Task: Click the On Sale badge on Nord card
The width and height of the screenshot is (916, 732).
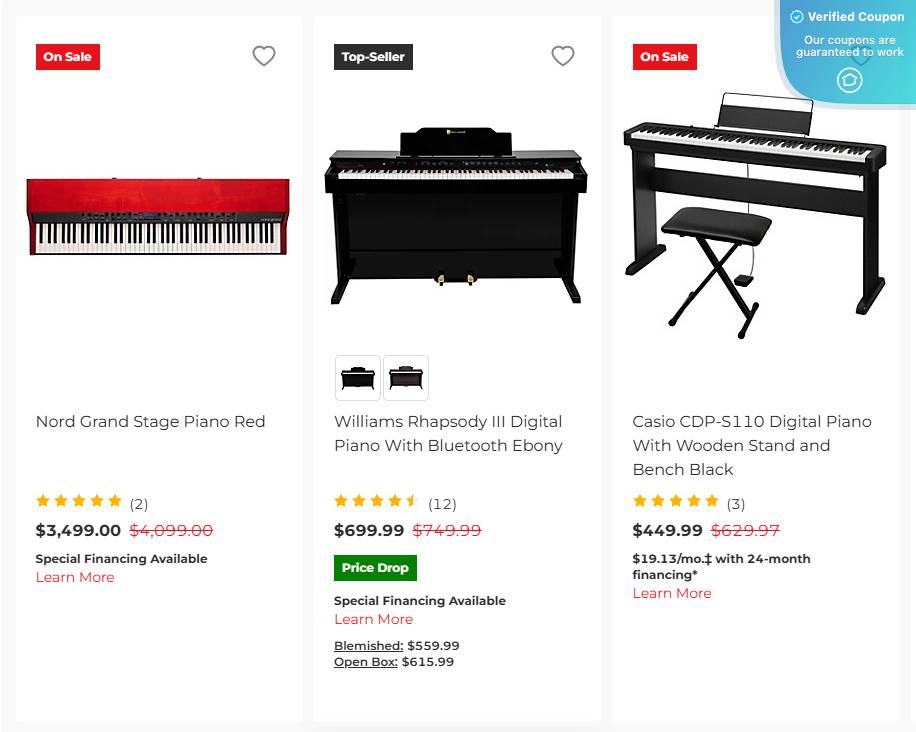Action: [67, 57]
